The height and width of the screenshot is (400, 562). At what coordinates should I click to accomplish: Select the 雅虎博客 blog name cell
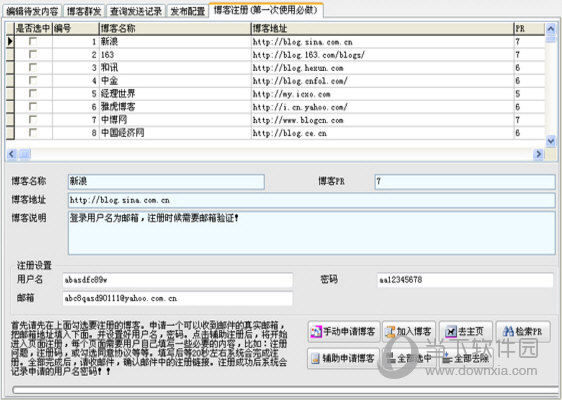click(175, 106)
